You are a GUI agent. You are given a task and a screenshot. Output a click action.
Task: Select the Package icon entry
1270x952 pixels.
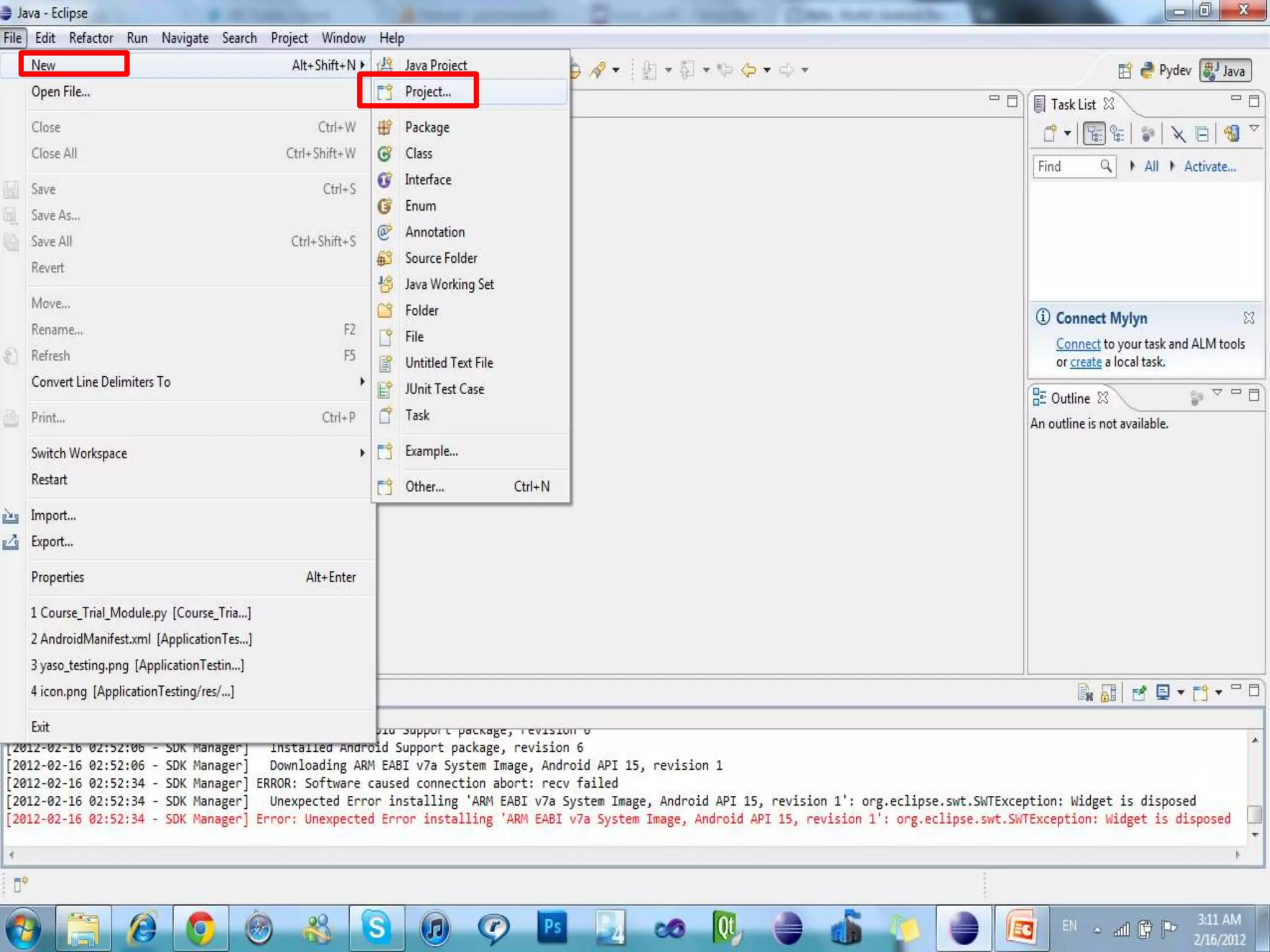point(384,128)
